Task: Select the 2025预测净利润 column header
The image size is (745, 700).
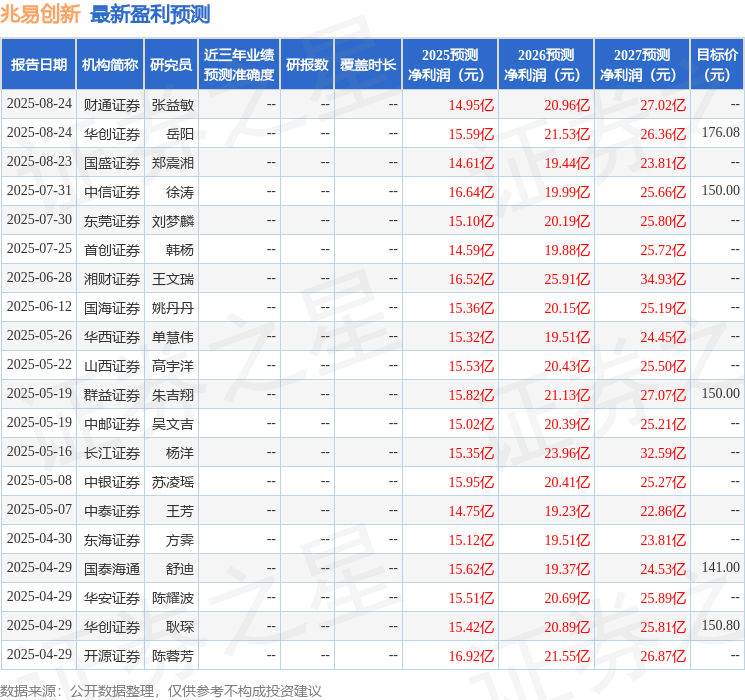Action: (x=449, y=65)
